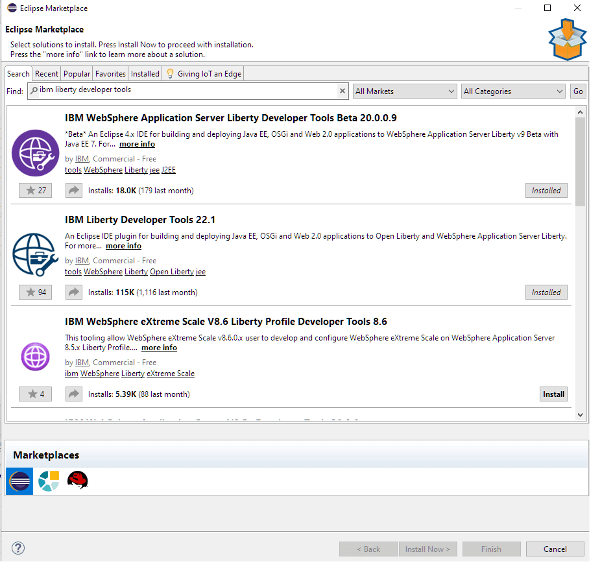Screen dimensions: 590x562
Task: Click the Eclipse icon in the title bar
Action: [12, 8]
